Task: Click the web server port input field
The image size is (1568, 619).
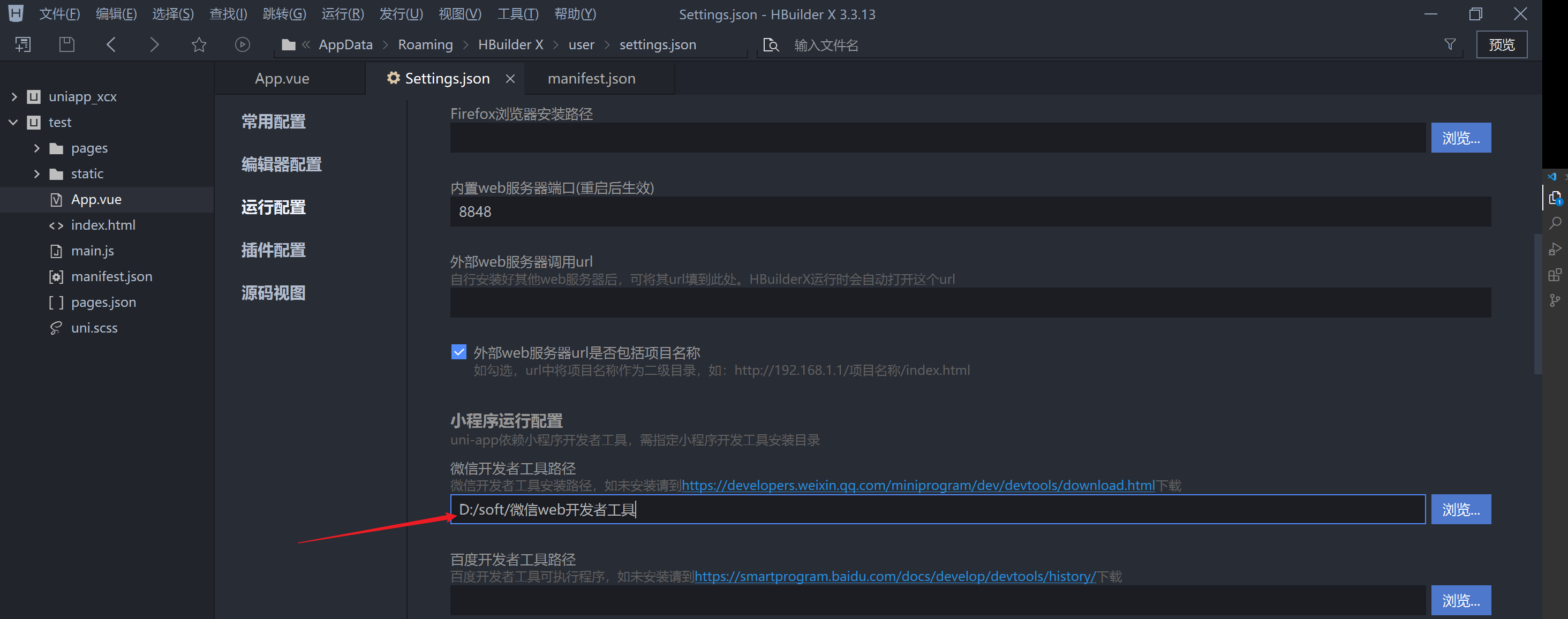Action: point(970,211)
